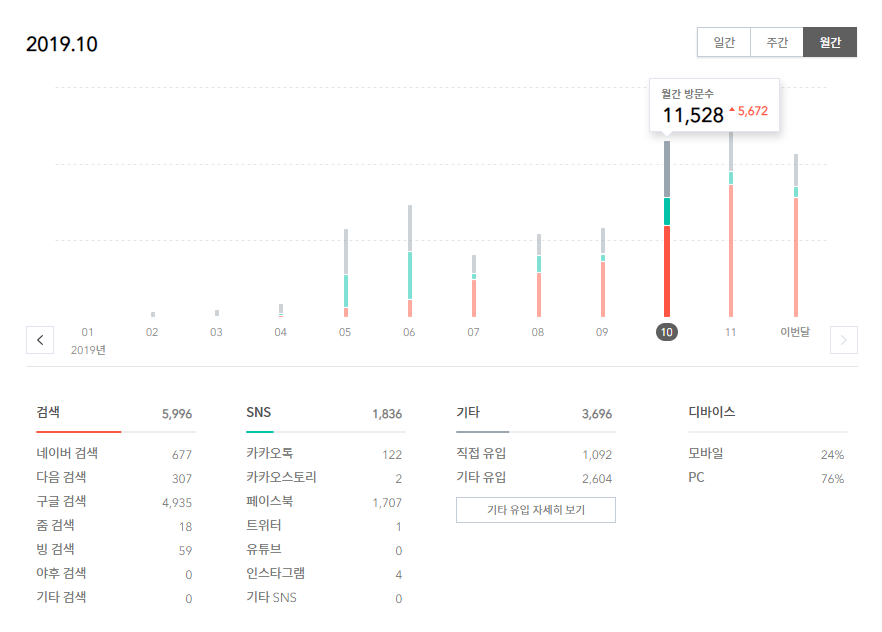Click the 5,996 search total value
The height and width of the screenshot is (632, 882).
coord(177,414)
